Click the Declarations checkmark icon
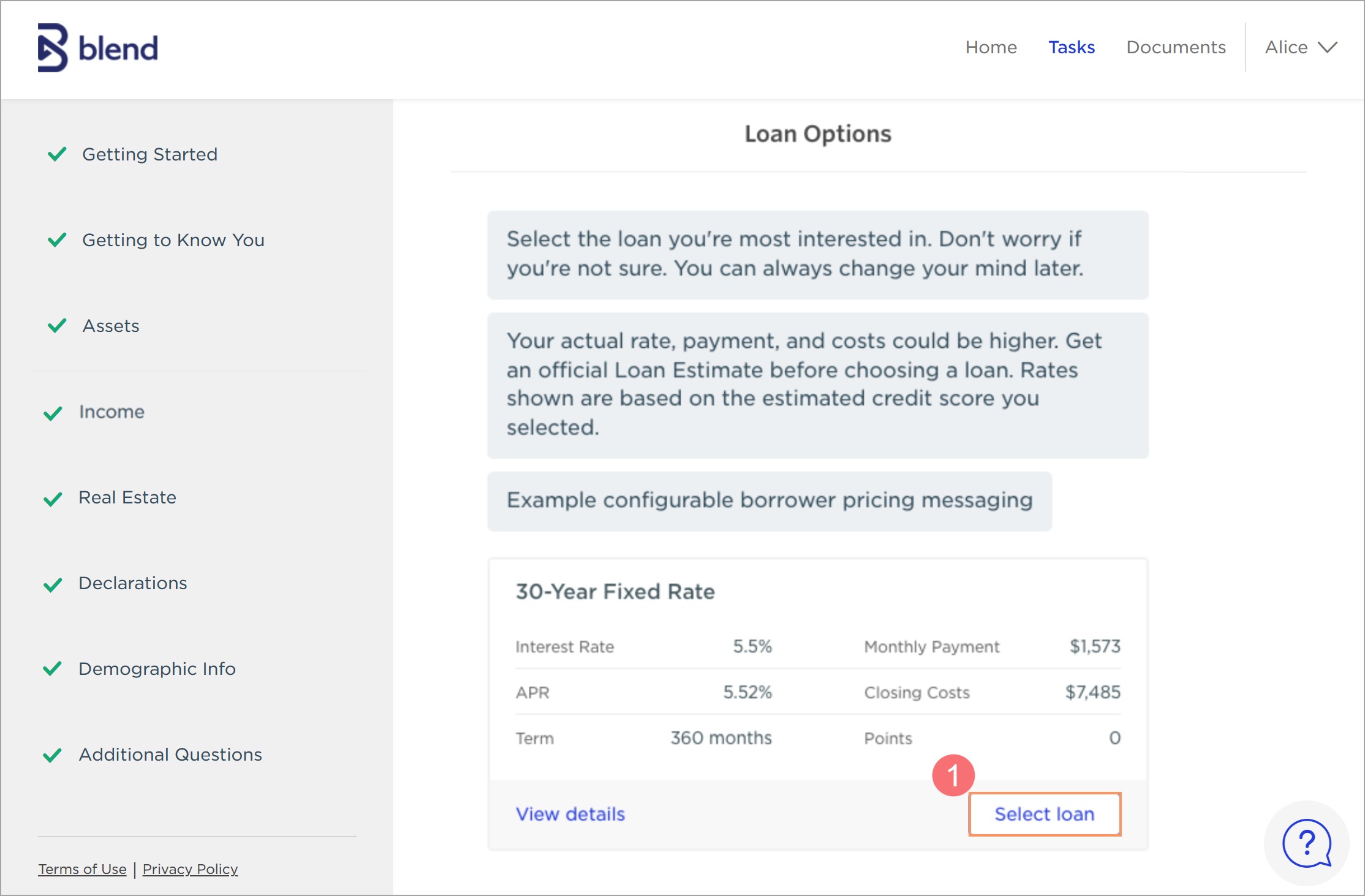The width and height of the screenshot is (1365, 896). click(x=53, y=584)
